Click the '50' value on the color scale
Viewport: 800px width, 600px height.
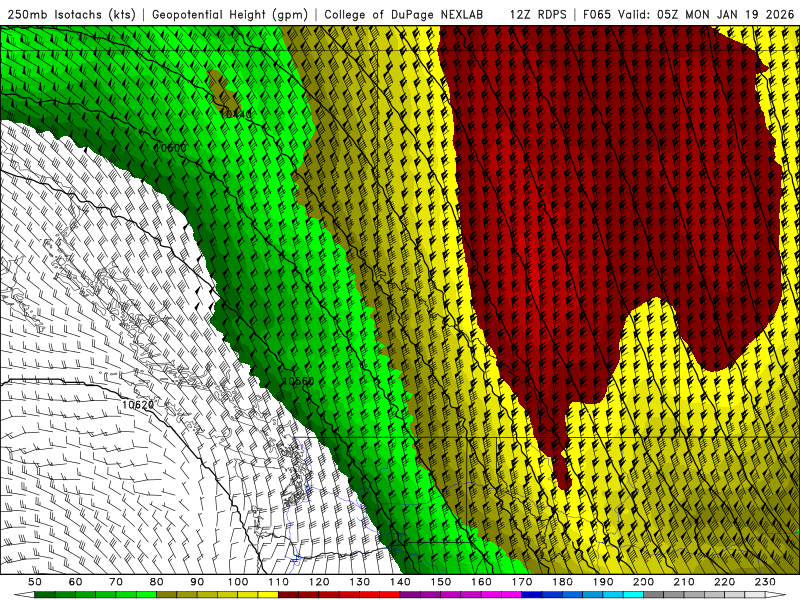[35, 582]
